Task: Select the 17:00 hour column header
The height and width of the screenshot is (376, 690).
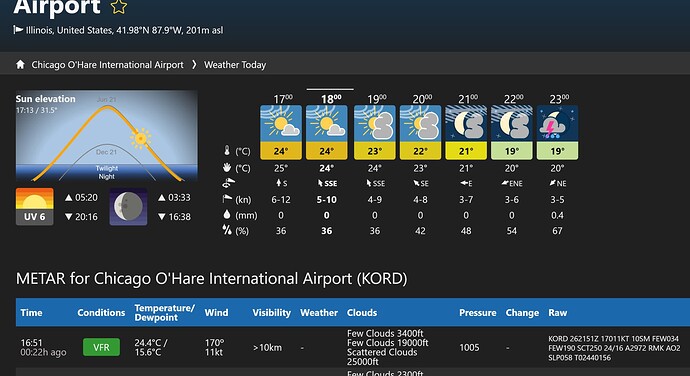Action: pos(283,99)
